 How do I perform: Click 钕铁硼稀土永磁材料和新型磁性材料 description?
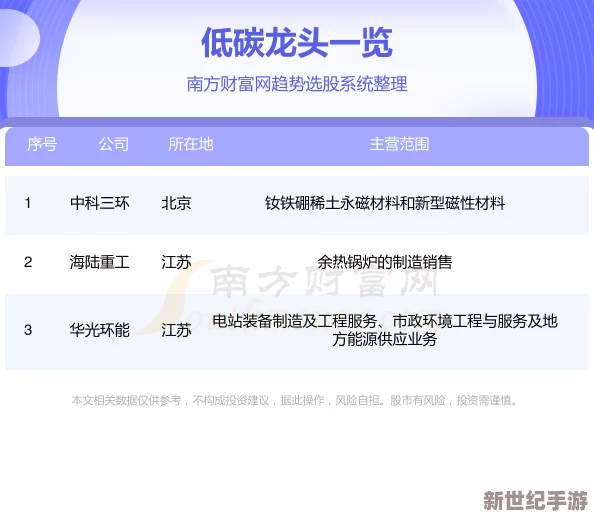coord(385,203)
